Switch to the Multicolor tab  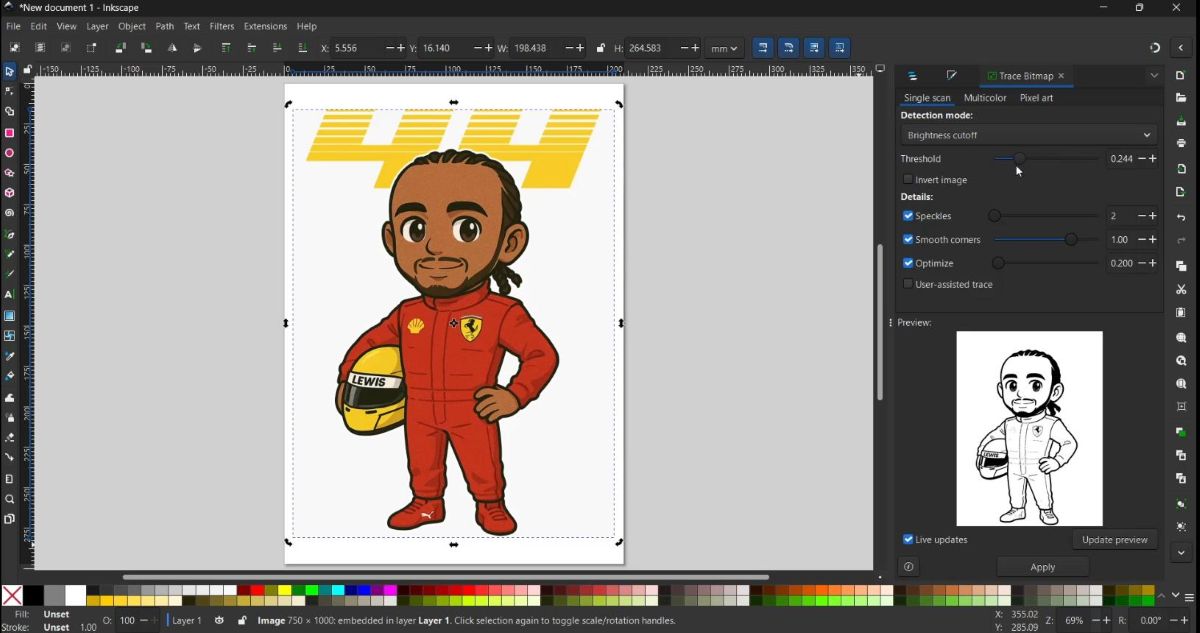986,98
